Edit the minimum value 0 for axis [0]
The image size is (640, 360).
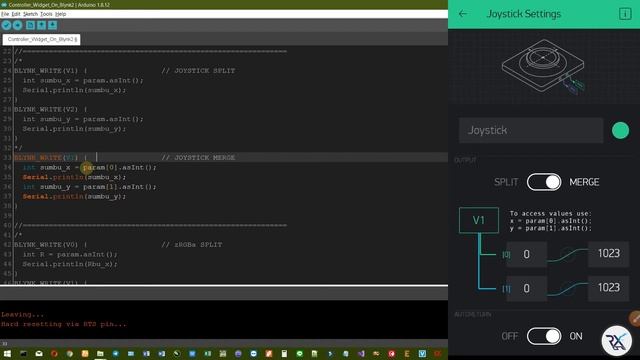[x=527, y=254]
